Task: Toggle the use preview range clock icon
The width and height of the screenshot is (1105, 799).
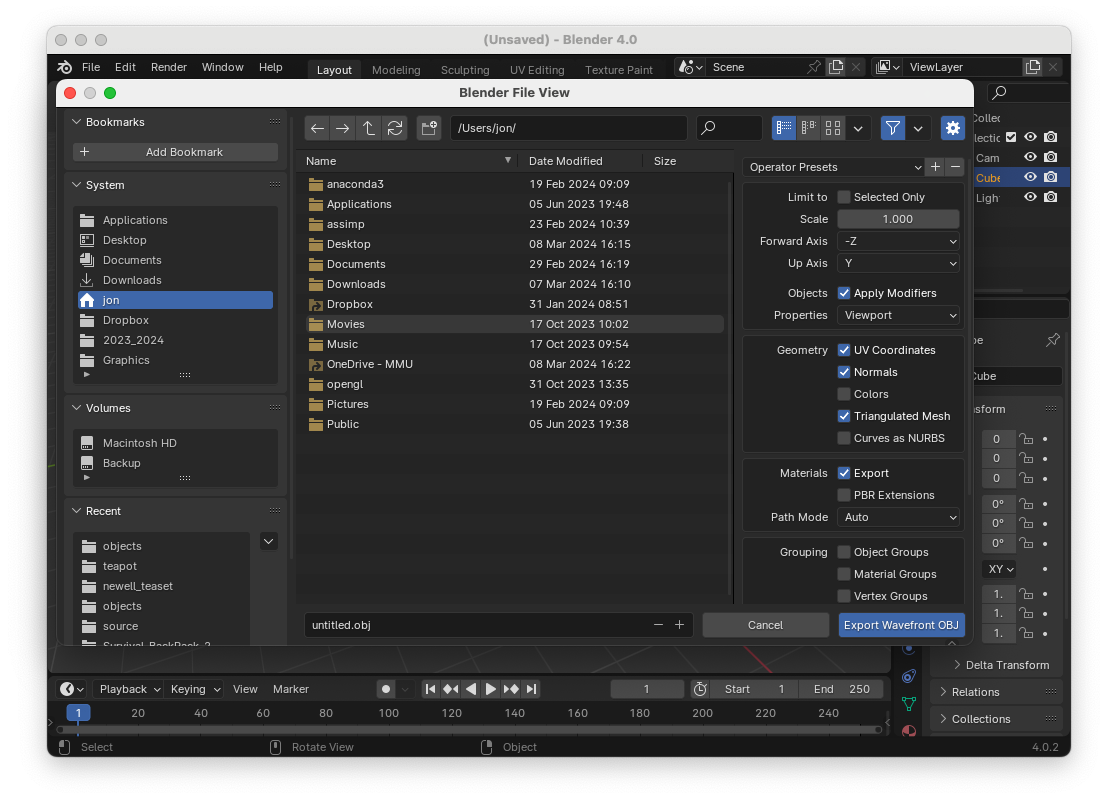Action: [x=700, y=689]
